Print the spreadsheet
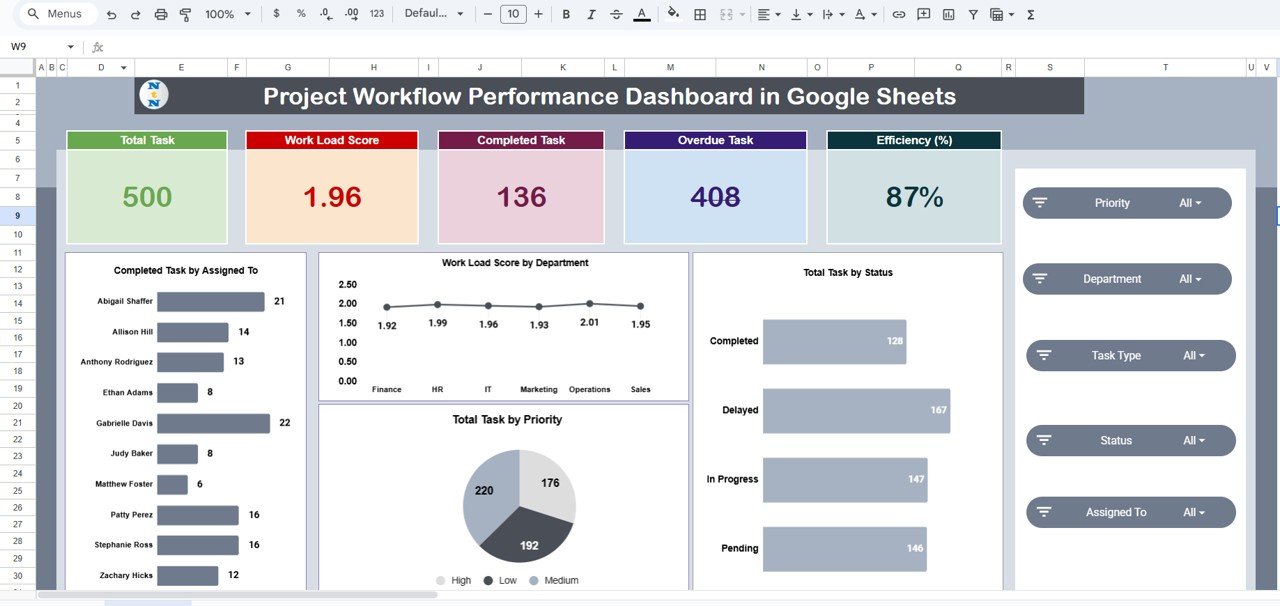Viewport: 1280px width, 606px height. [x=159, y=14]
